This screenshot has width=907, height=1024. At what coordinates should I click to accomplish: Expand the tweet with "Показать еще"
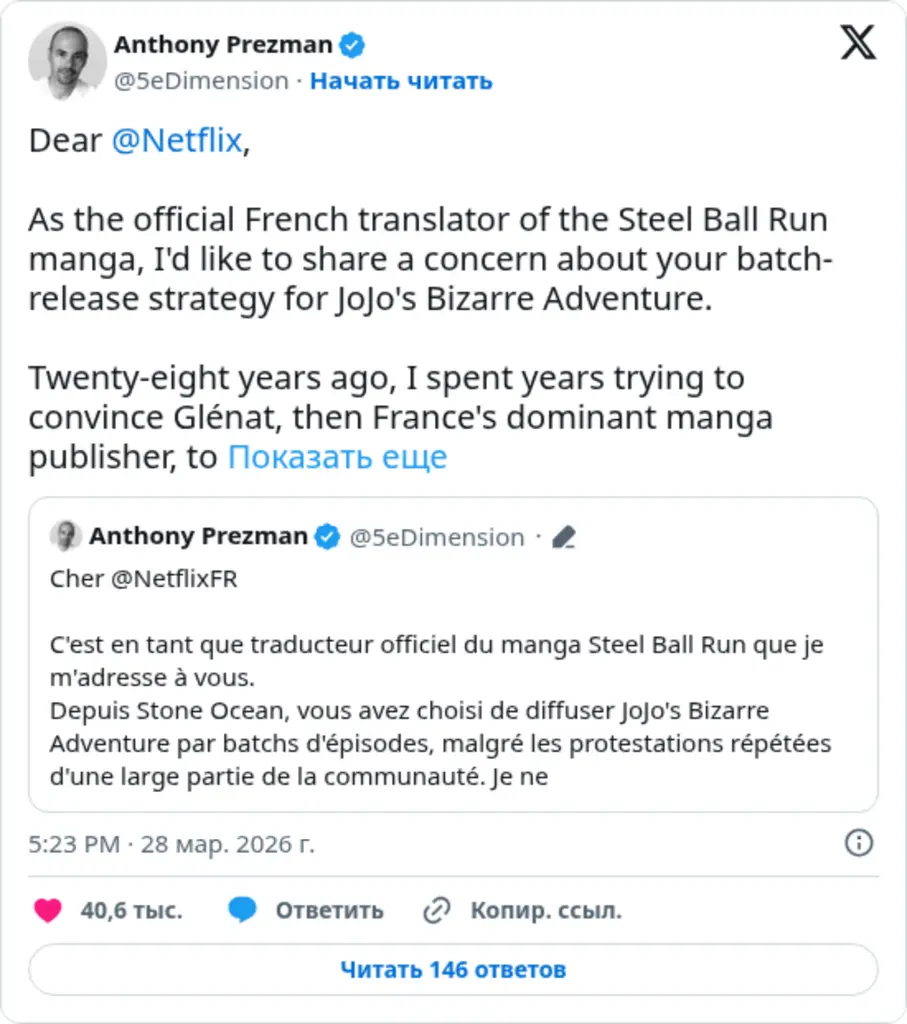point(337,457)
